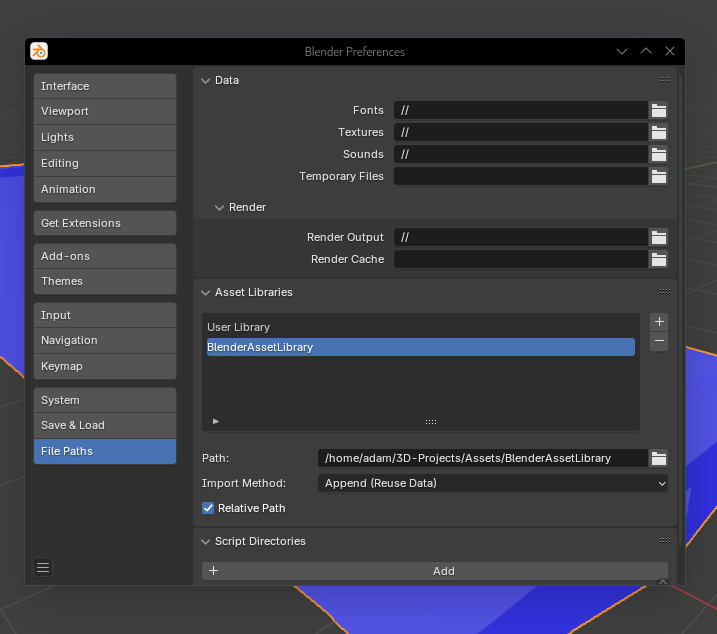Switch to the Viewport tab

click(105, 111)
